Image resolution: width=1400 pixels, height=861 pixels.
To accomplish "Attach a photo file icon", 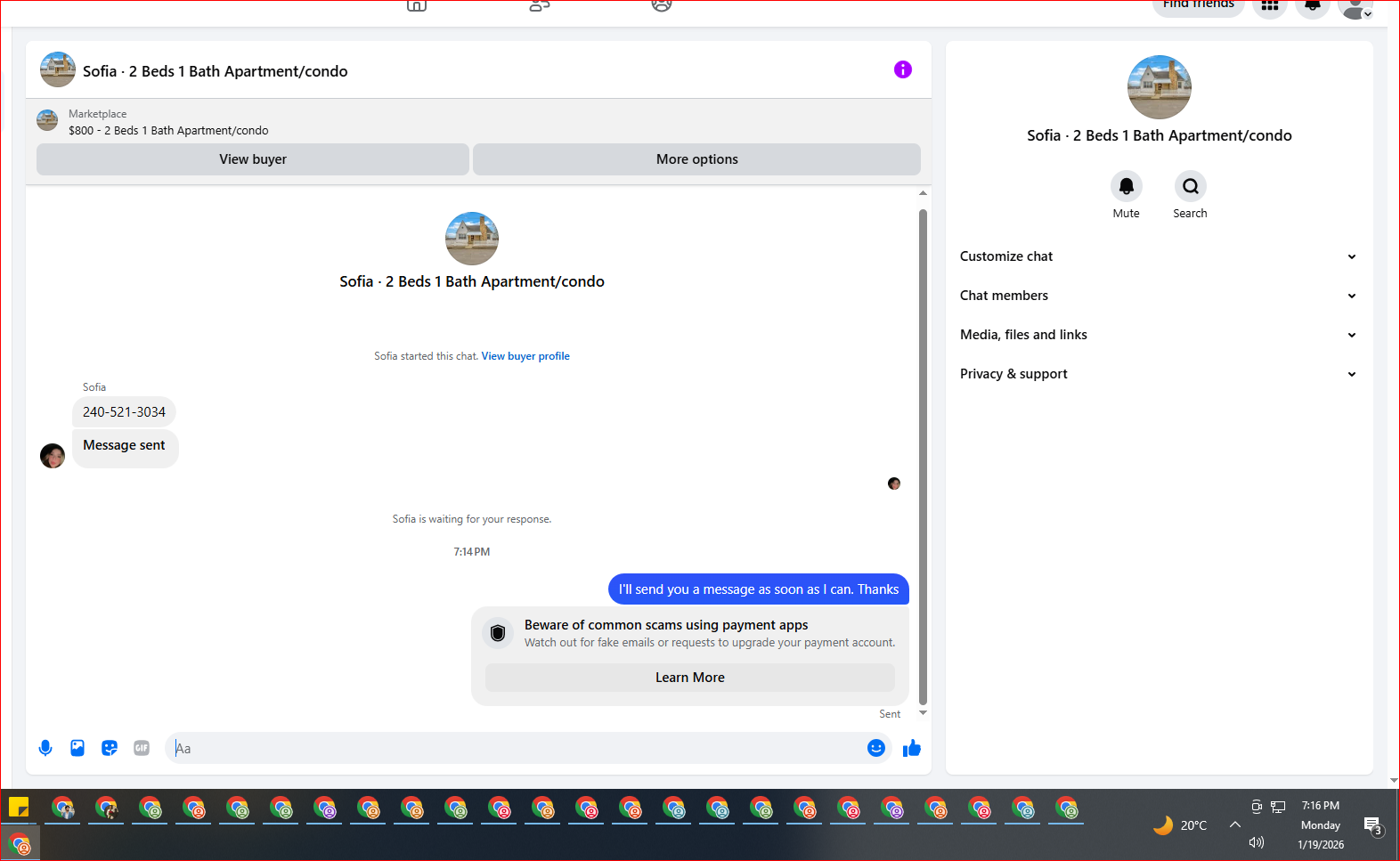I will [77, 748].
